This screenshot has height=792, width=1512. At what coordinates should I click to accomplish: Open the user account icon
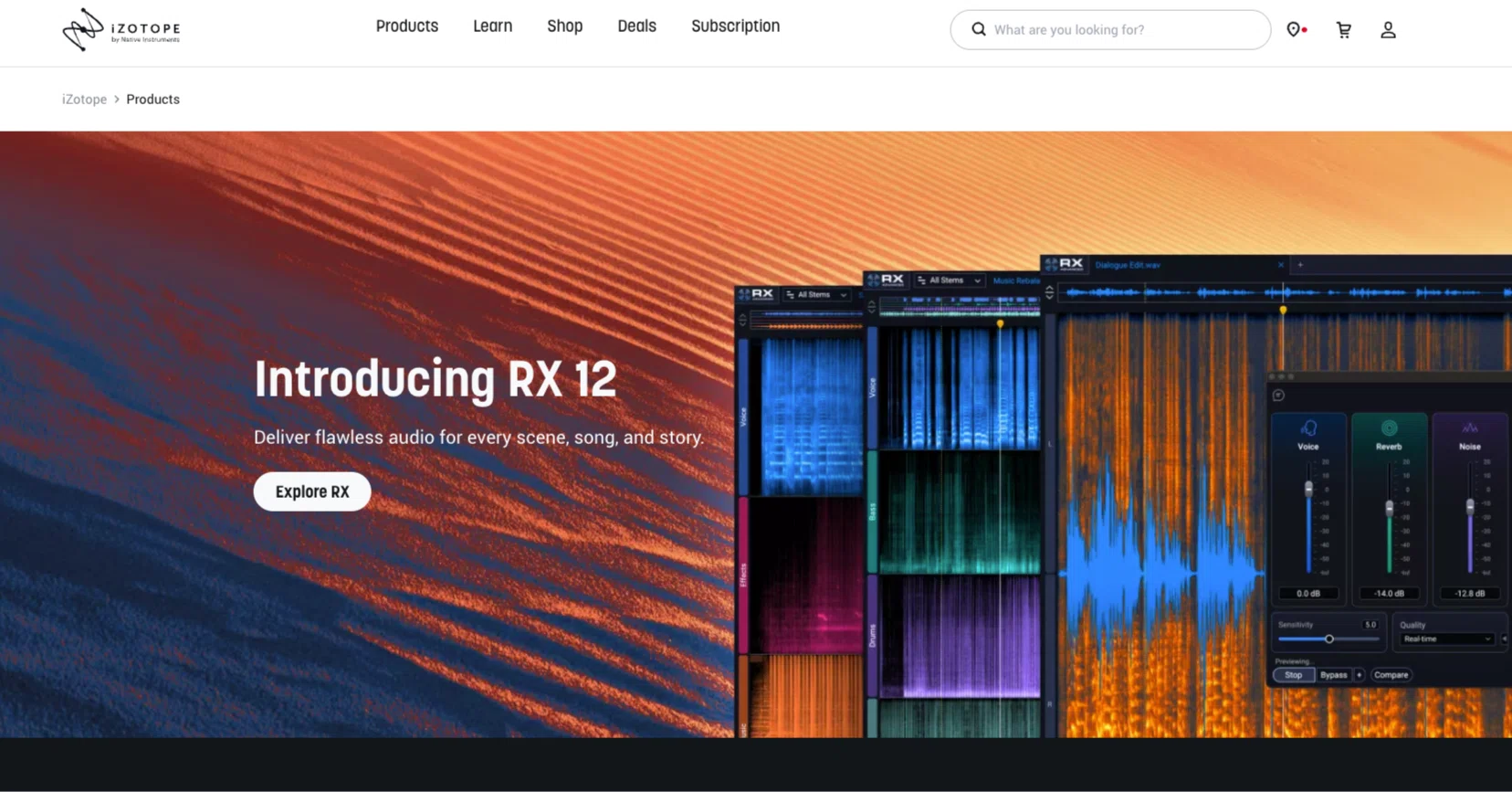pyautogui.click(x=1388, y=30)
